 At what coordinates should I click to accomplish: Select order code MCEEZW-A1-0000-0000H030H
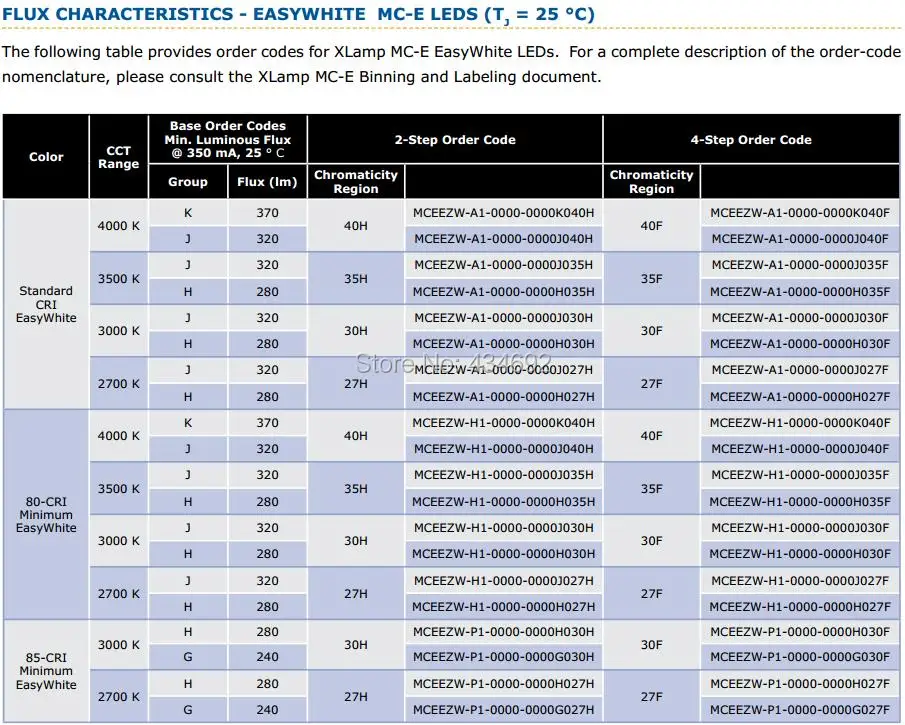point(503,344)
